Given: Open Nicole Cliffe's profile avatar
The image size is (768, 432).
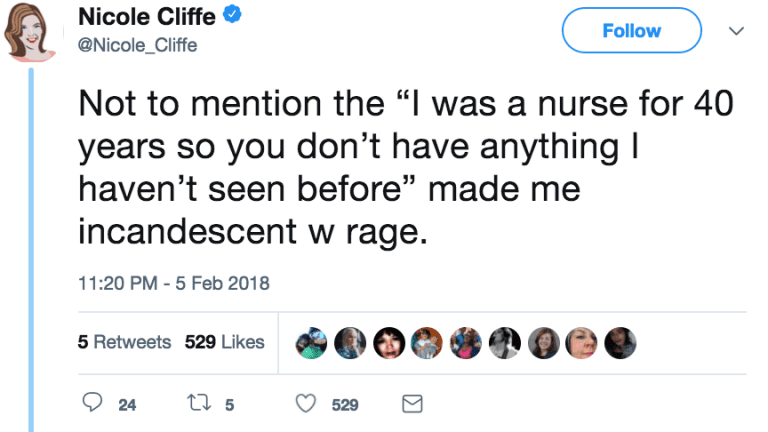Looking at the screenshot, I should pyautogui.click(x=28, y=32).
